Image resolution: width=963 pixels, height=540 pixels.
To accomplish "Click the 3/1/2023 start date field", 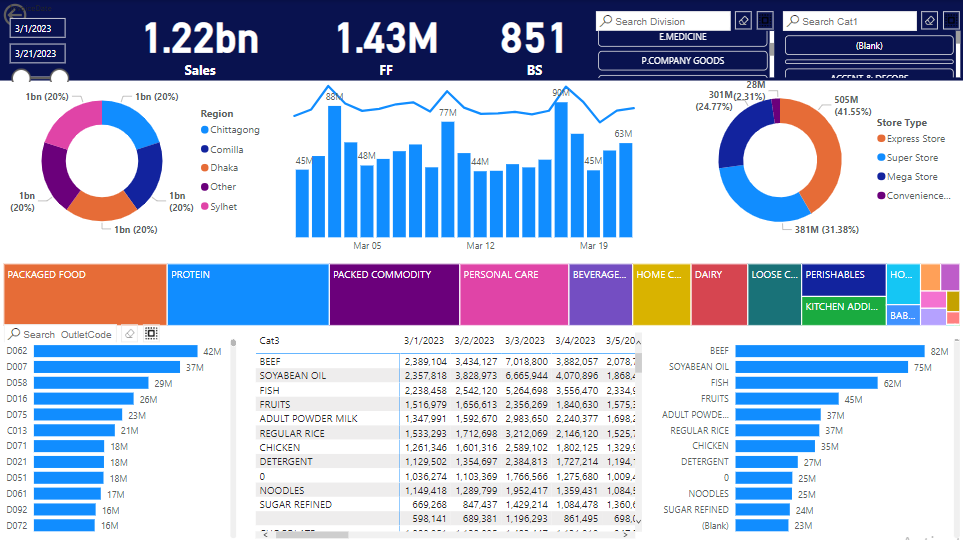I will tap(37, 28).
